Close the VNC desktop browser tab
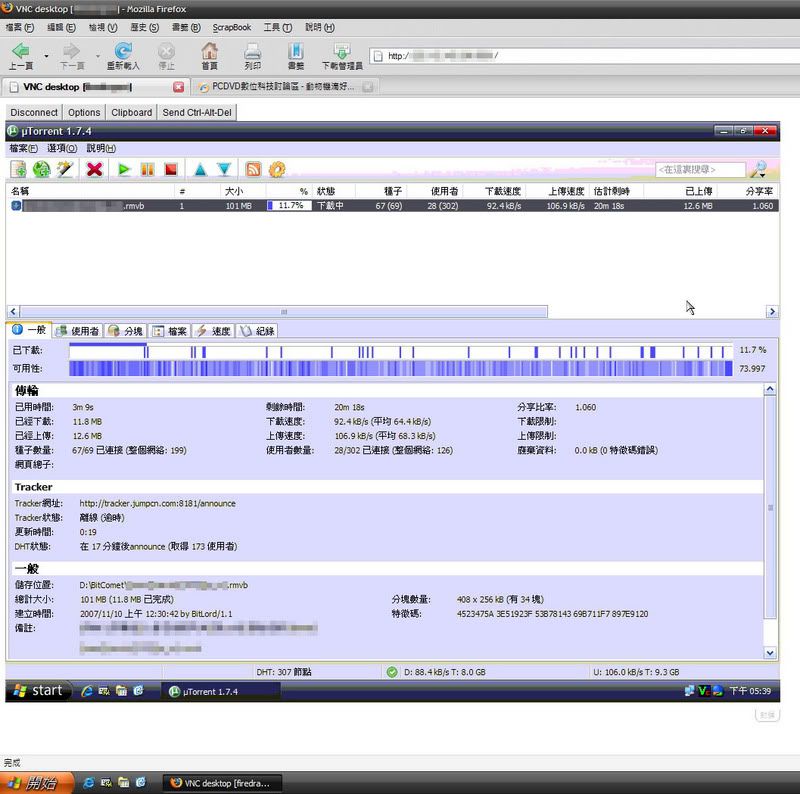The height and width of the screenshot is (794, 800). point(178,87)
